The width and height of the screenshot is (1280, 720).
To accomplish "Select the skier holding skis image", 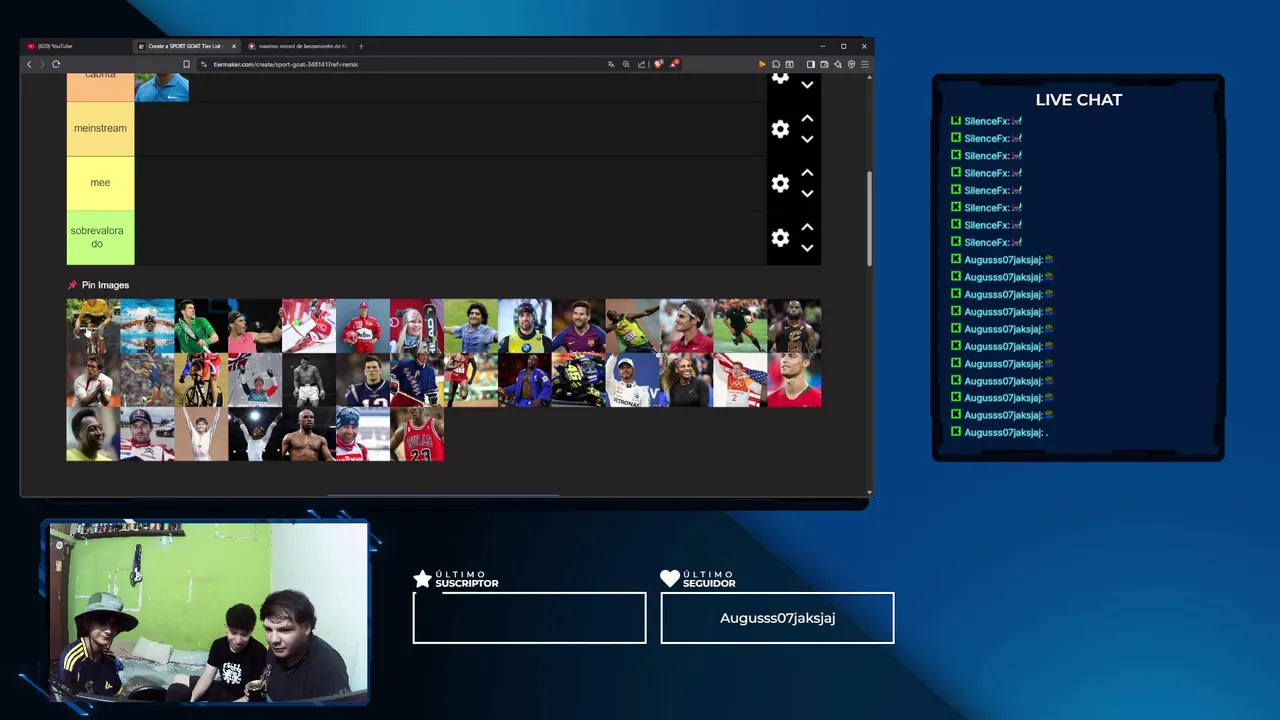I will (x=417, y=326).
